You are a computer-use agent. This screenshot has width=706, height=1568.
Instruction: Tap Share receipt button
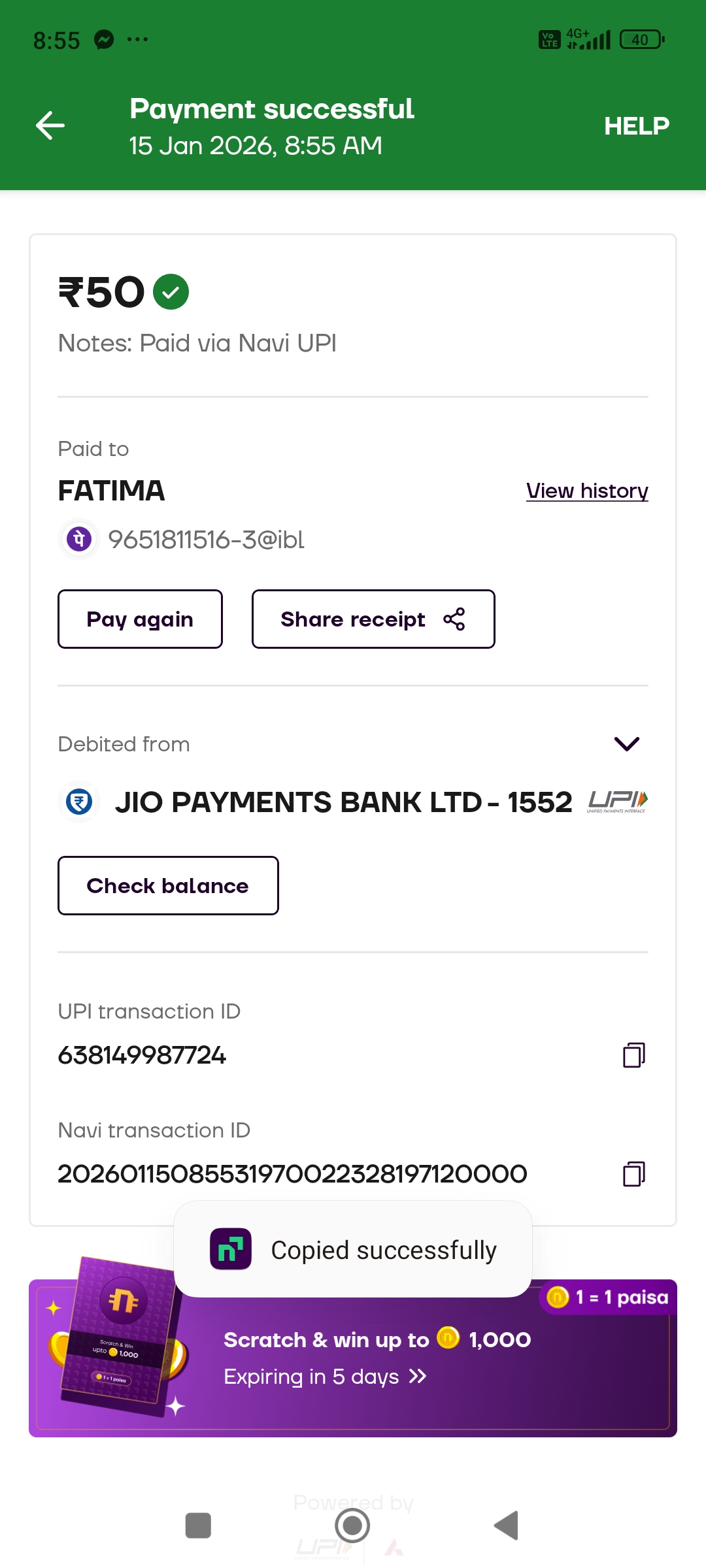tap(373, 619)
